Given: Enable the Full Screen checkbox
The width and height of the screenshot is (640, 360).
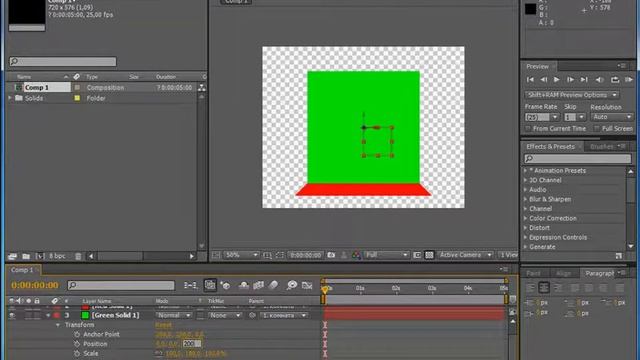Looking at the screenshot, I should (x=597, y=129).
